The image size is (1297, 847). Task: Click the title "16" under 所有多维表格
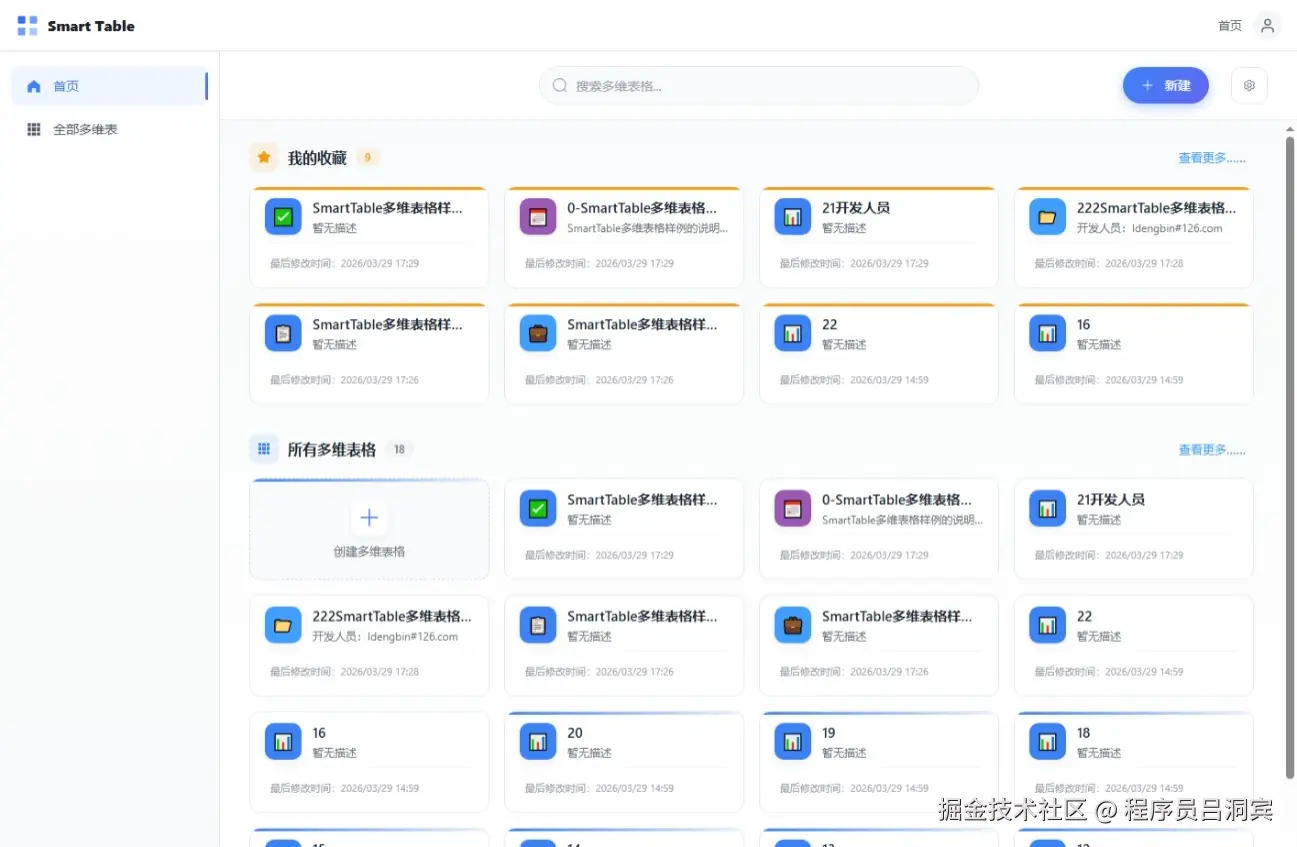click(319, 733)
